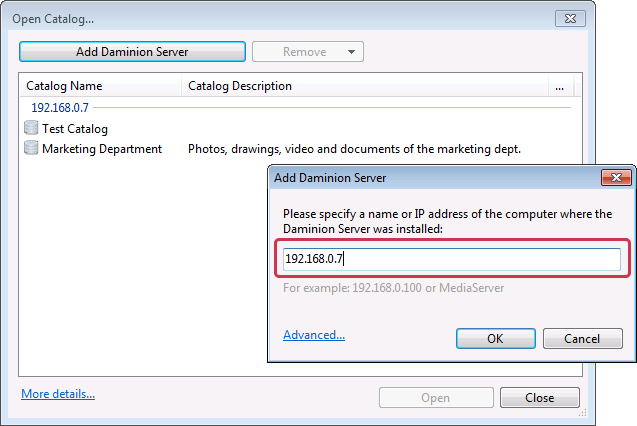The height and width of the screenshot is (426, 637).
Task: Sort by Catalog Description column header
Action: pos(365,86)
